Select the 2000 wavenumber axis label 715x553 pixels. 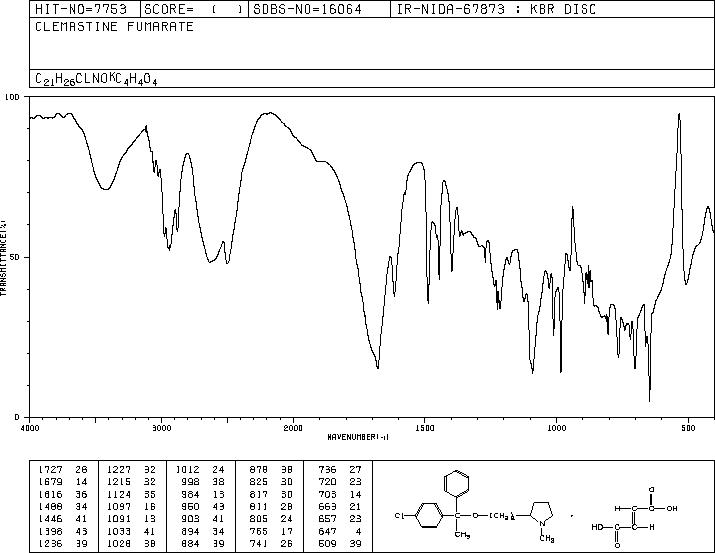click(293, 428)
